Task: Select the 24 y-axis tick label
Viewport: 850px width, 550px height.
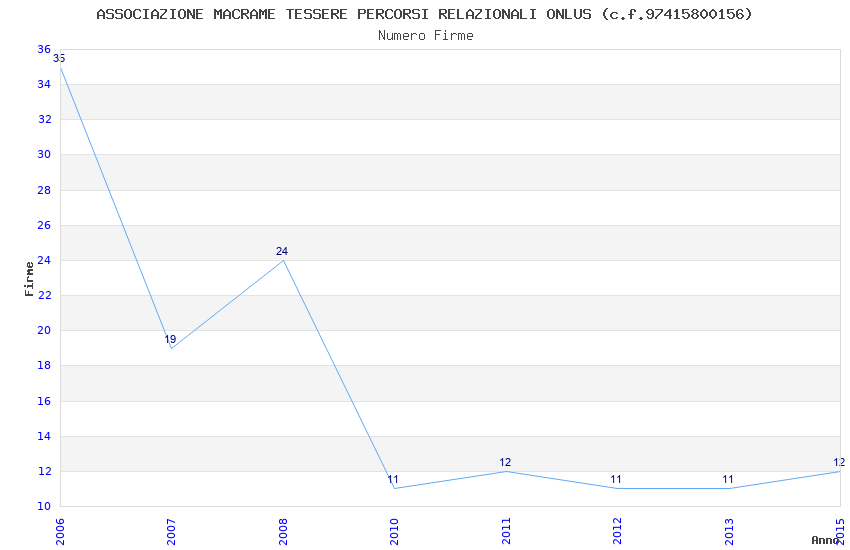Action: (x=44, y=260)
